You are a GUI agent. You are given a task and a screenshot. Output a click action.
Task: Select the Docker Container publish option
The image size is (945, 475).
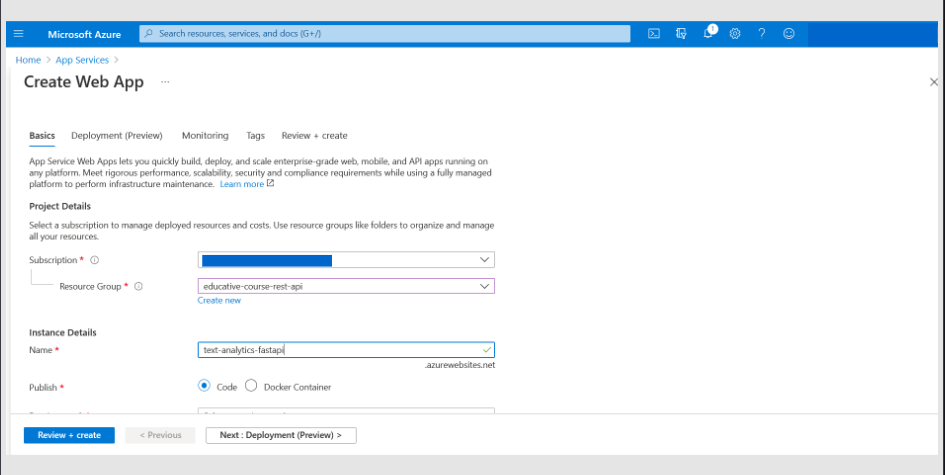pyautogui.click(x=251, y=386)
